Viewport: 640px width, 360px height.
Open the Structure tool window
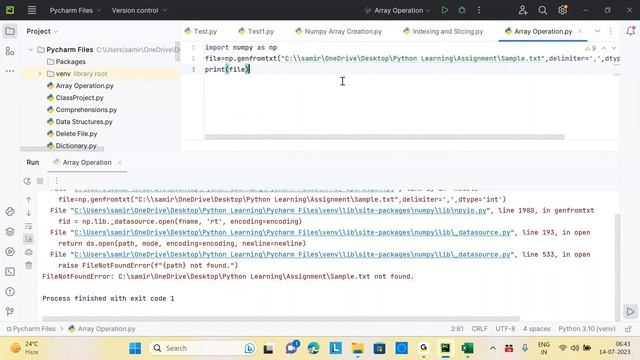10,51
